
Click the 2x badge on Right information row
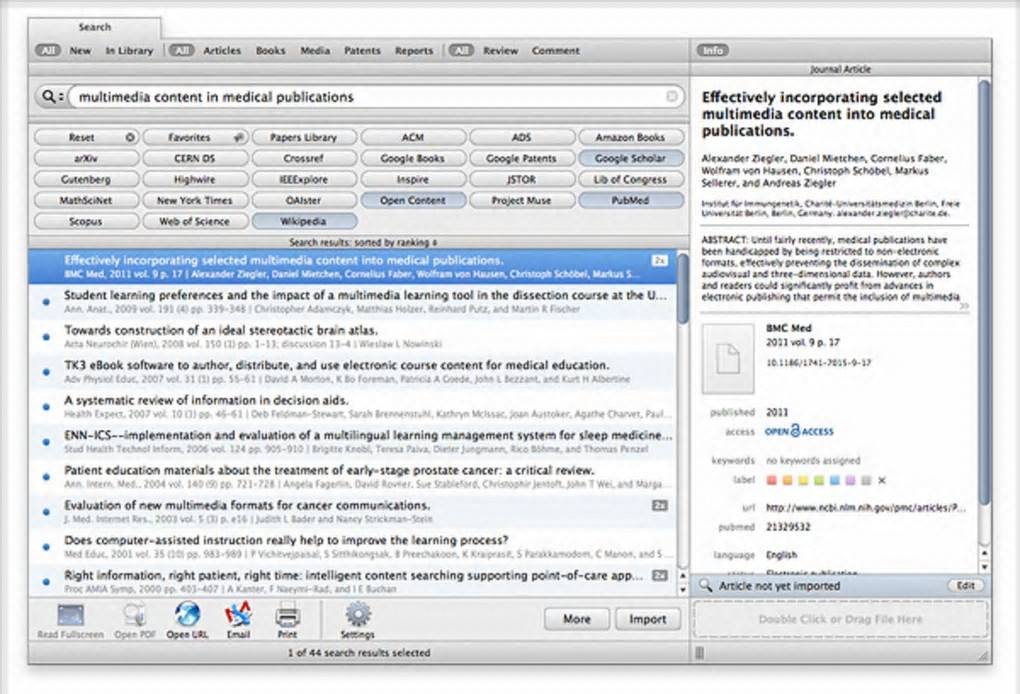(660, 576)
